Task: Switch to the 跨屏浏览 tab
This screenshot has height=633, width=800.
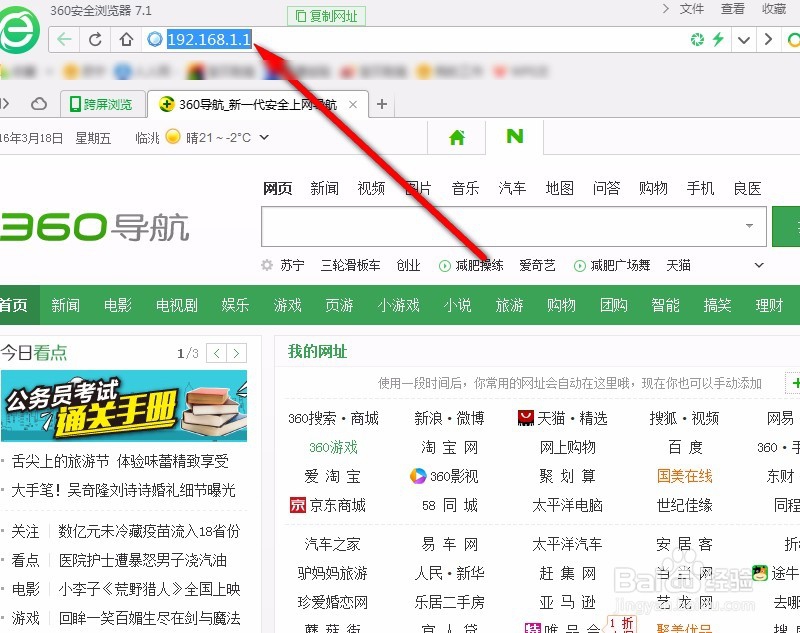Action: click(x=103, y=104)
